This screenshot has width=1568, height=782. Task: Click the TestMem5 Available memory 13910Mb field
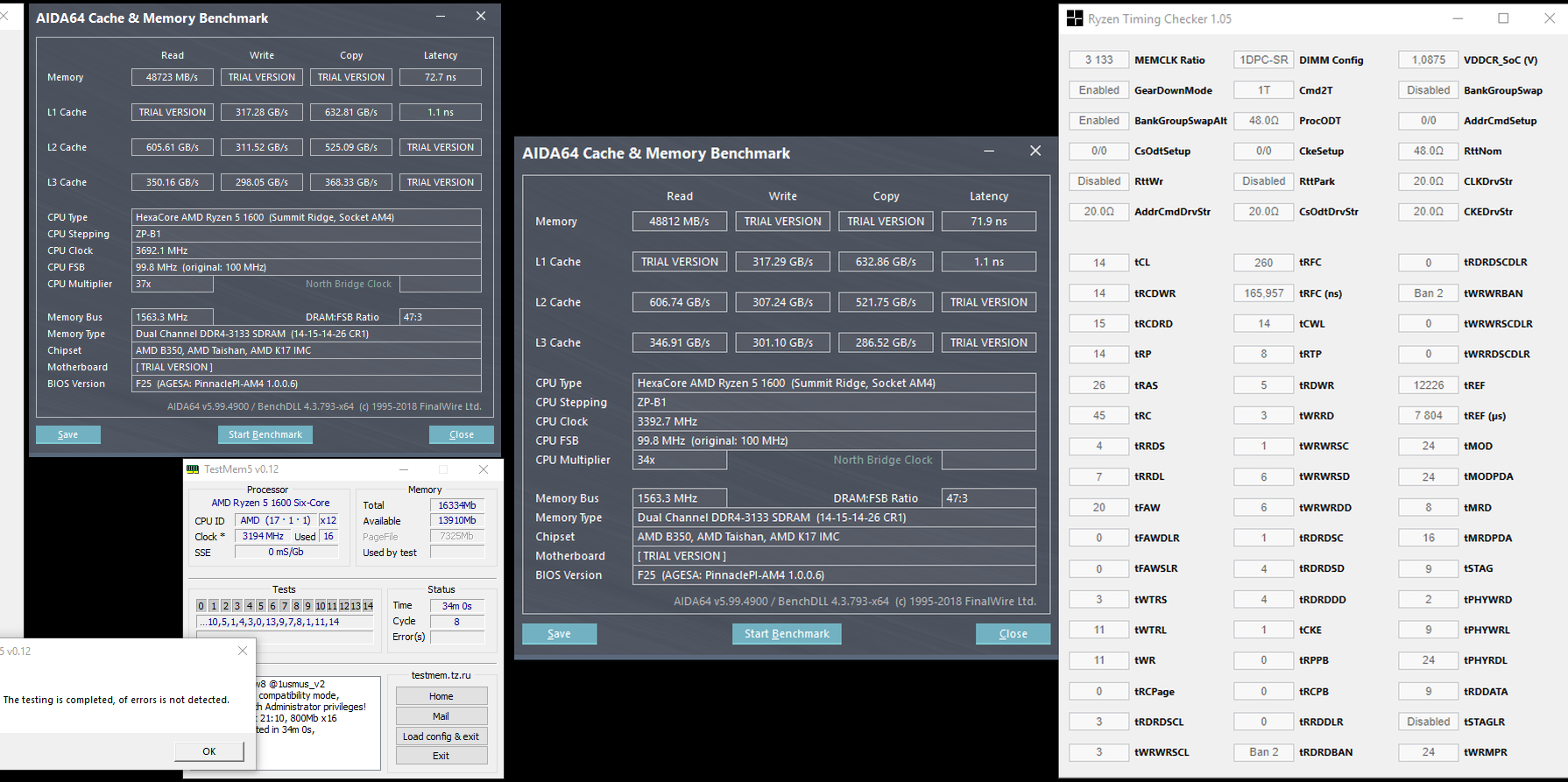coord(457,521)
